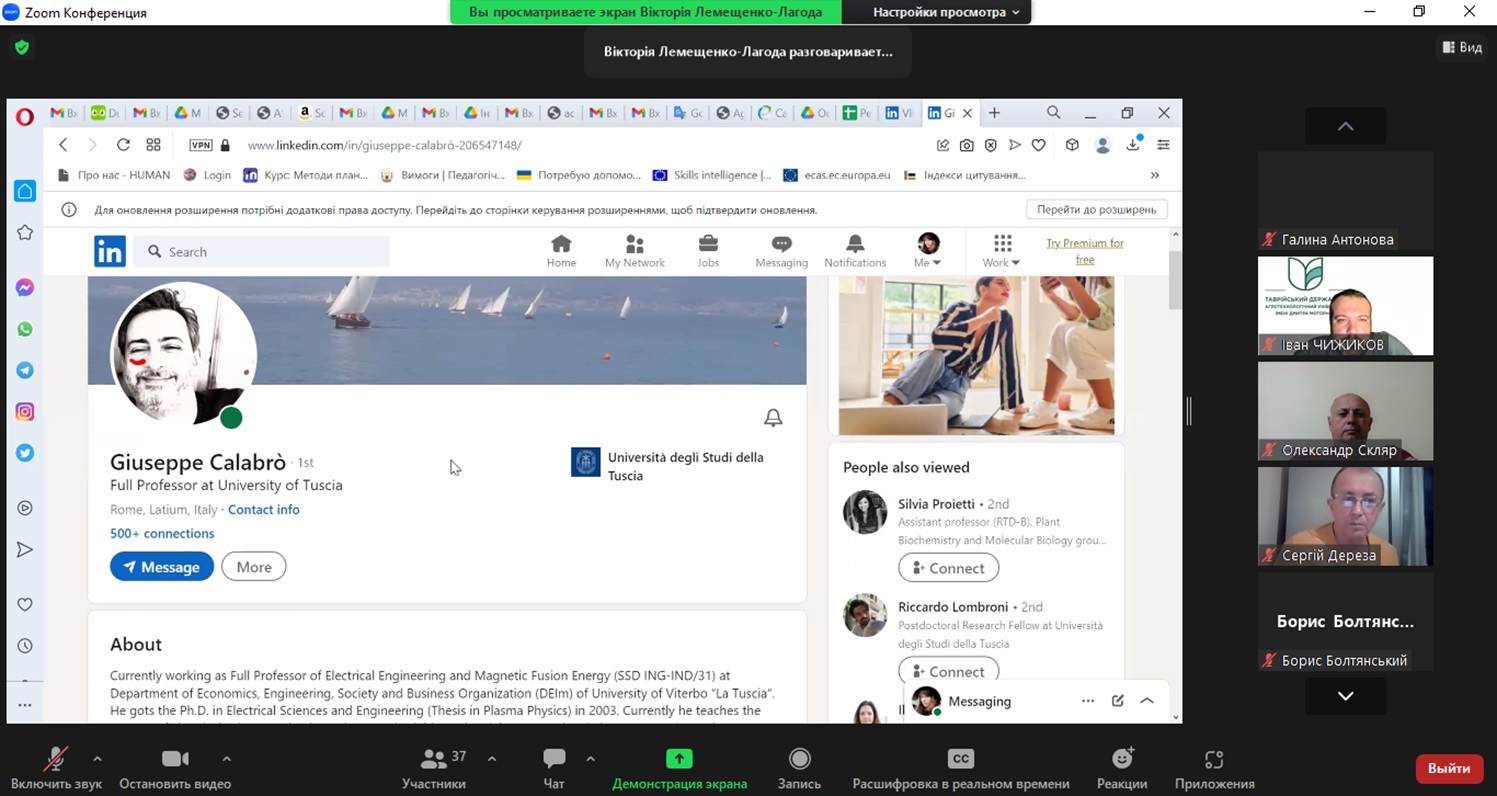
Task: Open Messaging overlay three-dot options
Action: (1088, 701)
